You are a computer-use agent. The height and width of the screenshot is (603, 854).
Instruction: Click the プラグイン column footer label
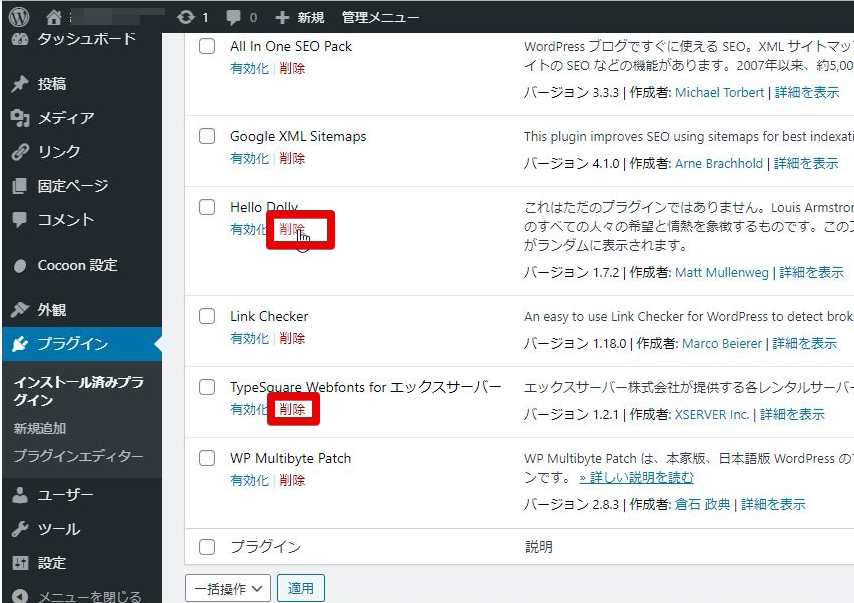click(x=265, y=546)
